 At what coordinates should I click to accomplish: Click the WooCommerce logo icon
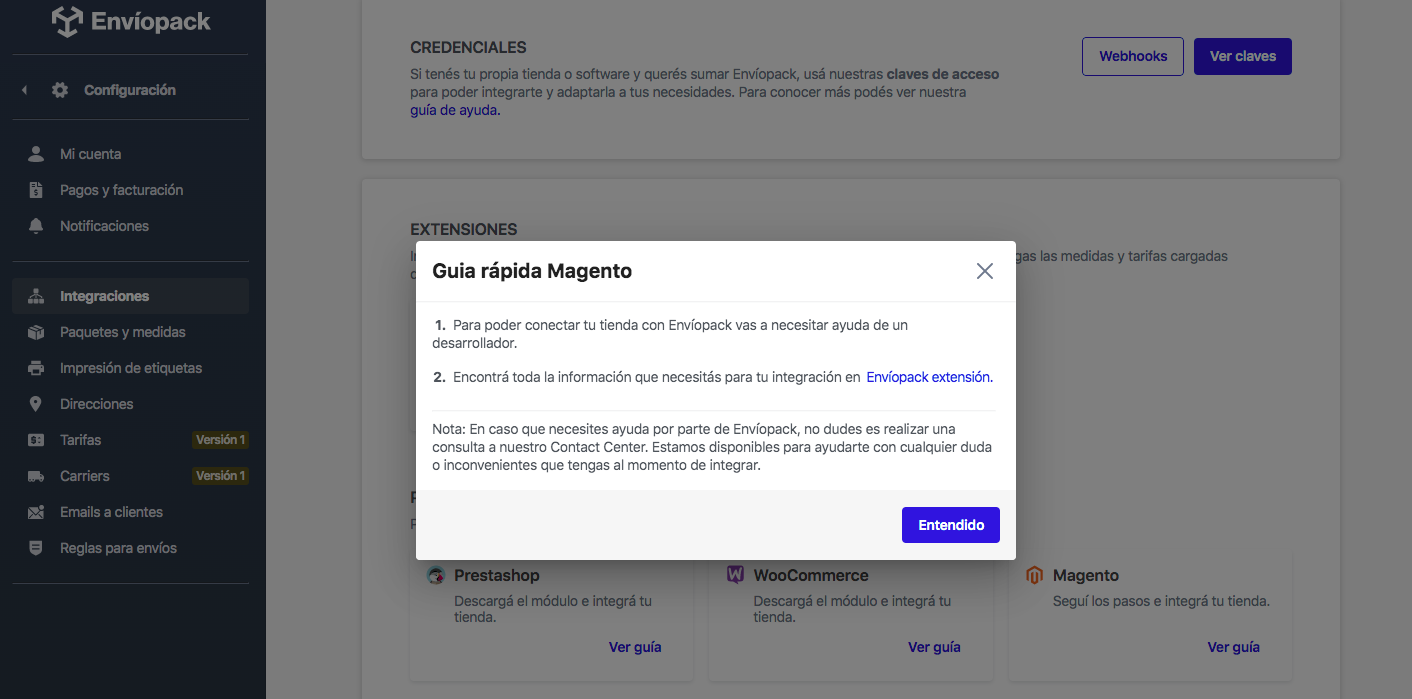tap(735, 575)
